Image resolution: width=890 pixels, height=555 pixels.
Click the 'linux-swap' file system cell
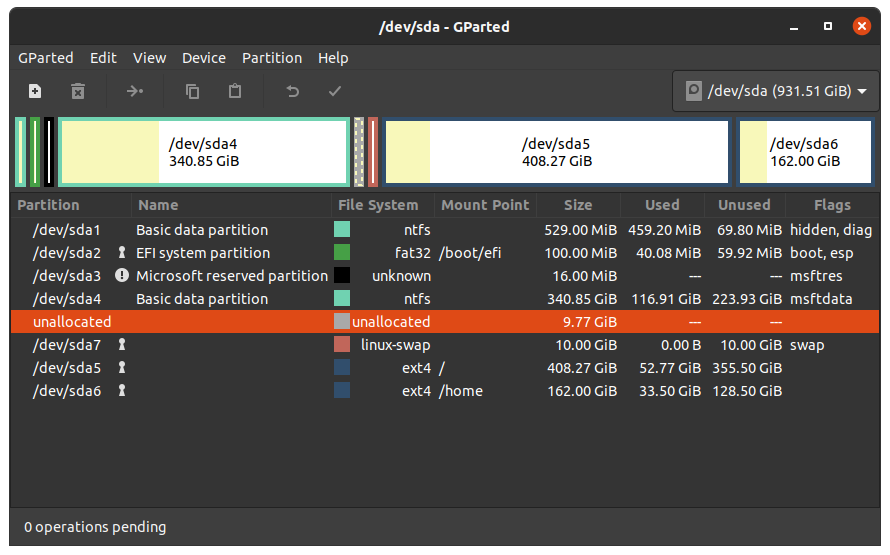pos(396,344)
